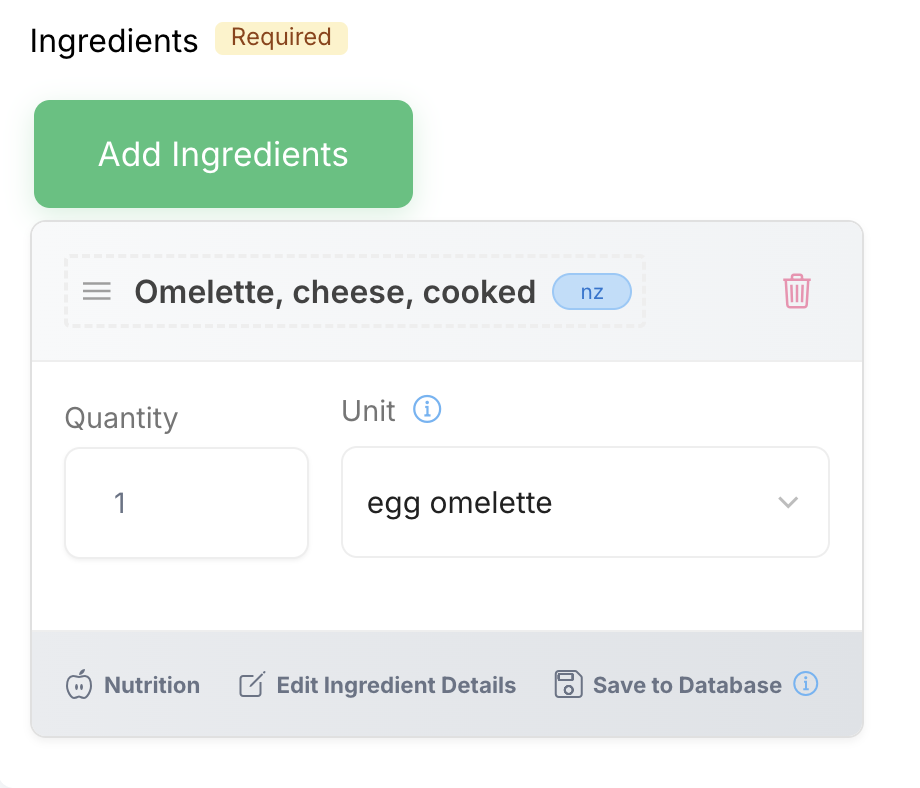Click the Ingredients section heading
Viewport: 920px width, 788px height.
coord(114,41)
